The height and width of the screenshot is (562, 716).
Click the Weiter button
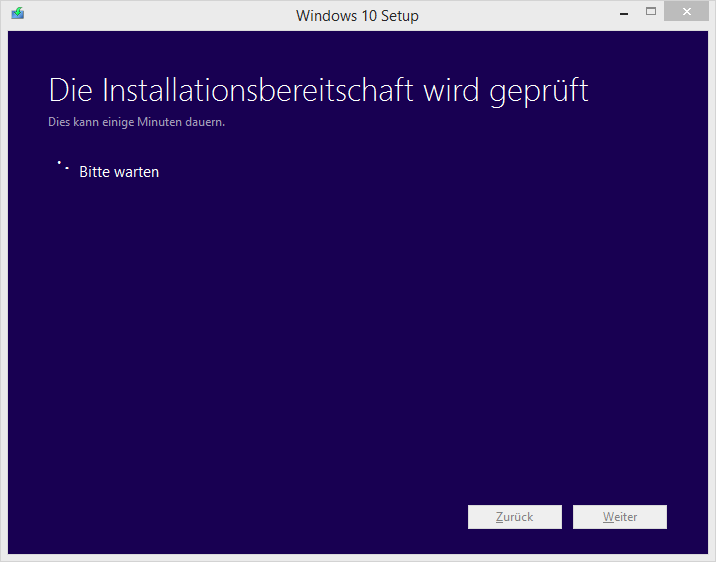(x=620, y=517)
